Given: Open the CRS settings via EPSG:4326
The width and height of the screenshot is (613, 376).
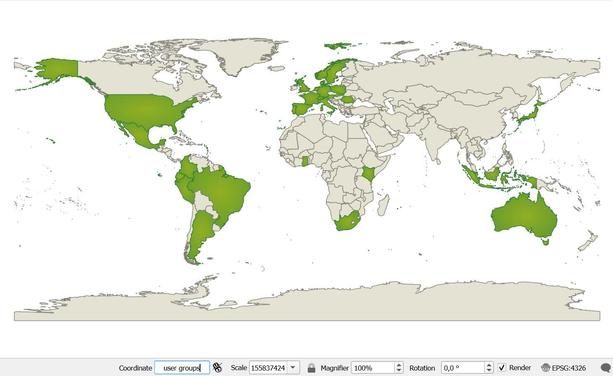Looking at the screenshot, I should pyautogui.click(x=564, y=368).
